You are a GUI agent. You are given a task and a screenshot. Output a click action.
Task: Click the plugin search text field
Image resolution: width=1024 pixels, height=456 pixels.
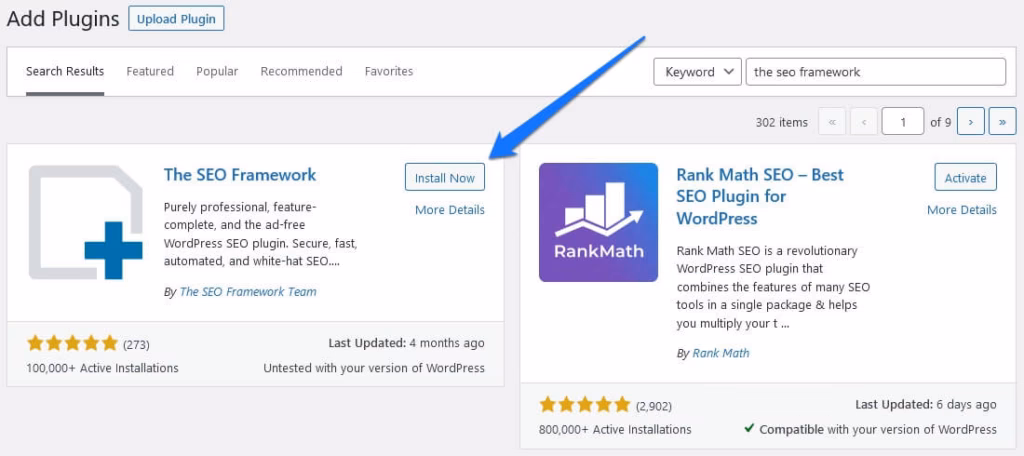click(875, 72)
